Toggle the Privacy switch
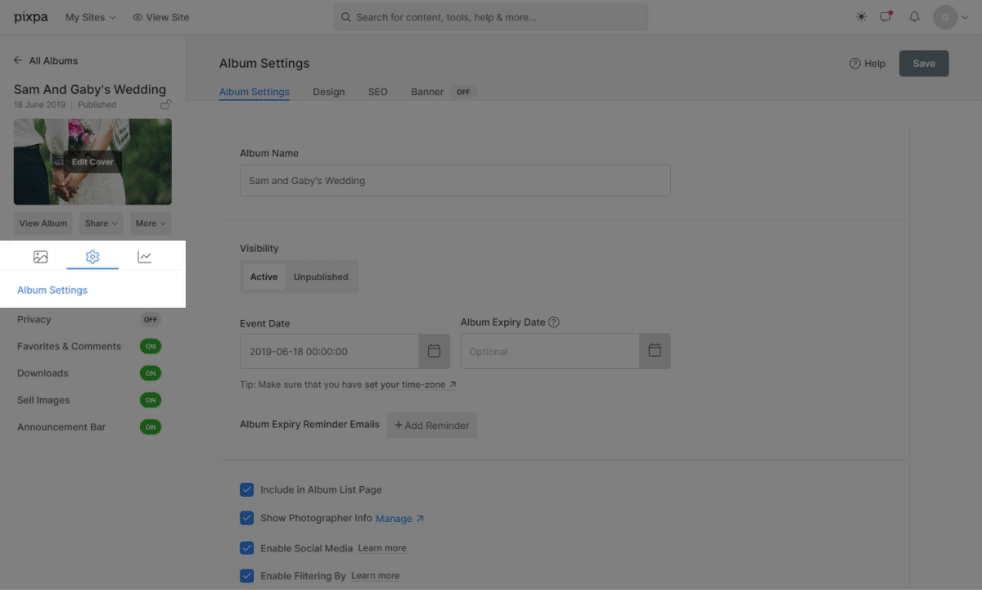 coord(150,320)
